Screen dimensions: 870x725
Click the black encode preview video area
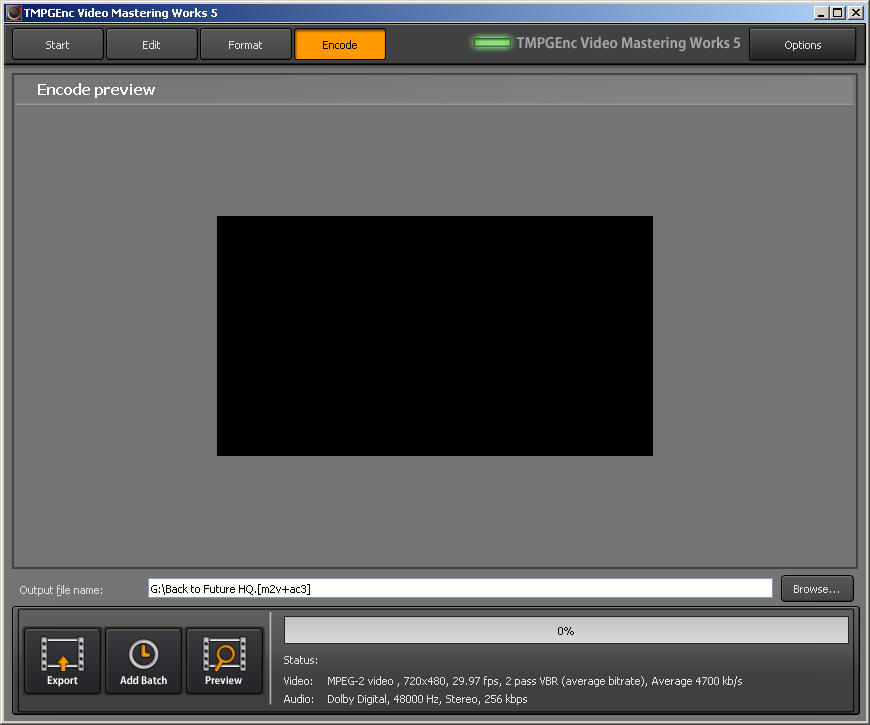click(x=435, y=336)
